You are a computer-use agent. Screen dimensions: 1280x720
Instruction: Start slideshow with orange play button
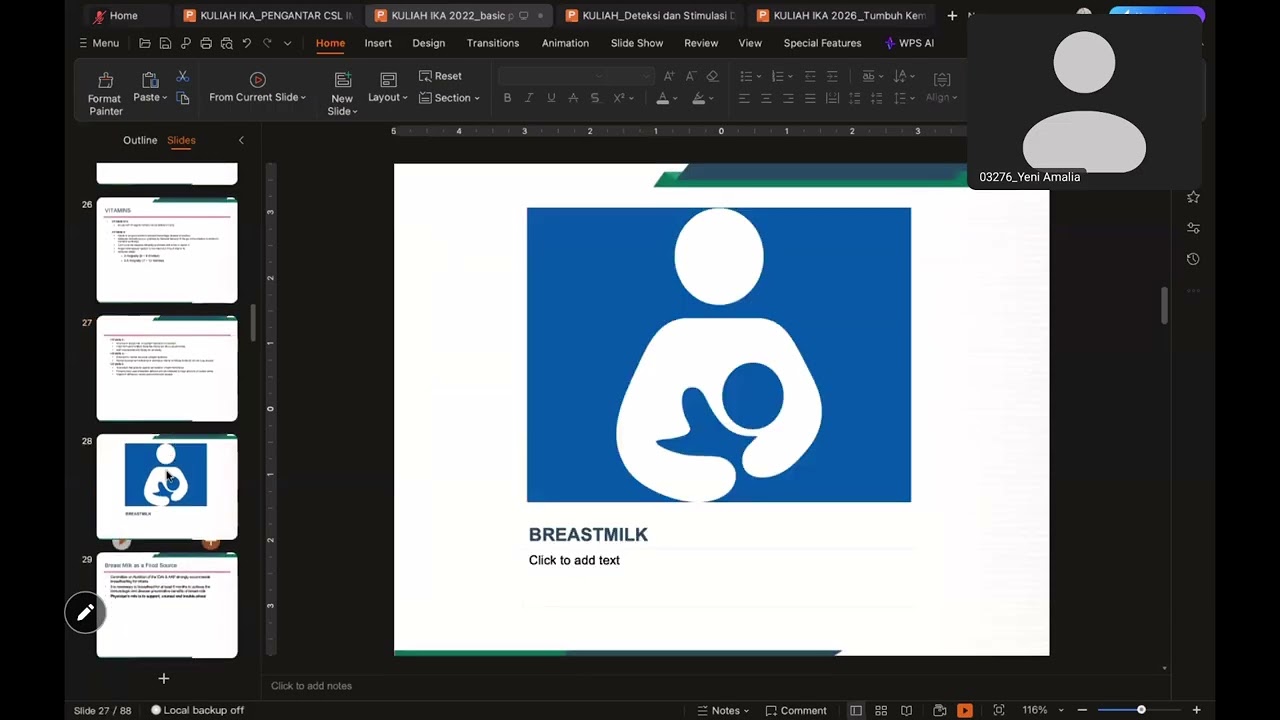click(x=965, y=710)
